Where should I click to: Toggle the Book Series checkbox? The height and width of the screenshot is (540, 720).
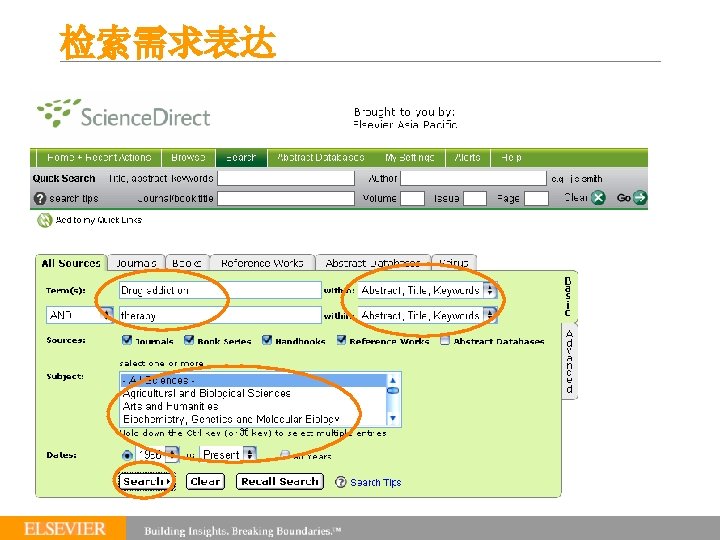tap(189, 340)
